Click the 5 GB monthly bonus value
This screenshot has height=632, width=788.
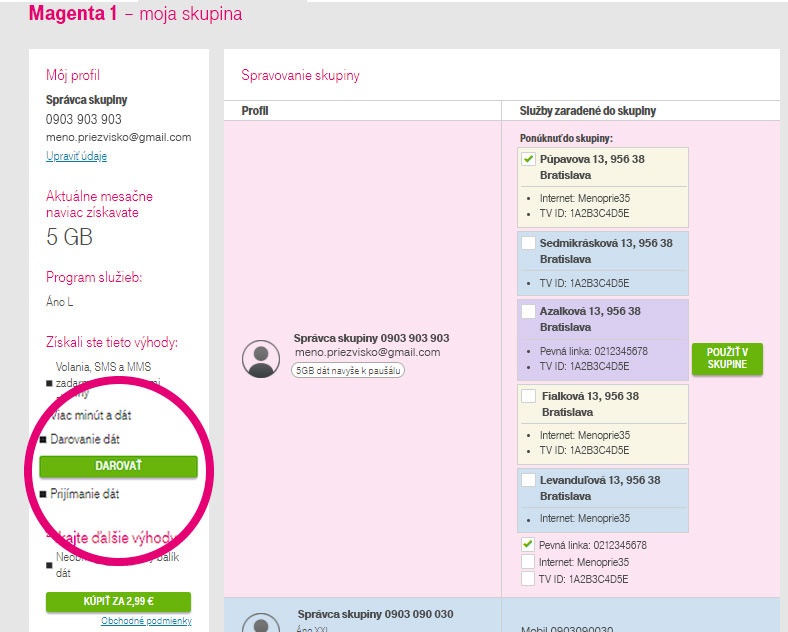point(69,237)
